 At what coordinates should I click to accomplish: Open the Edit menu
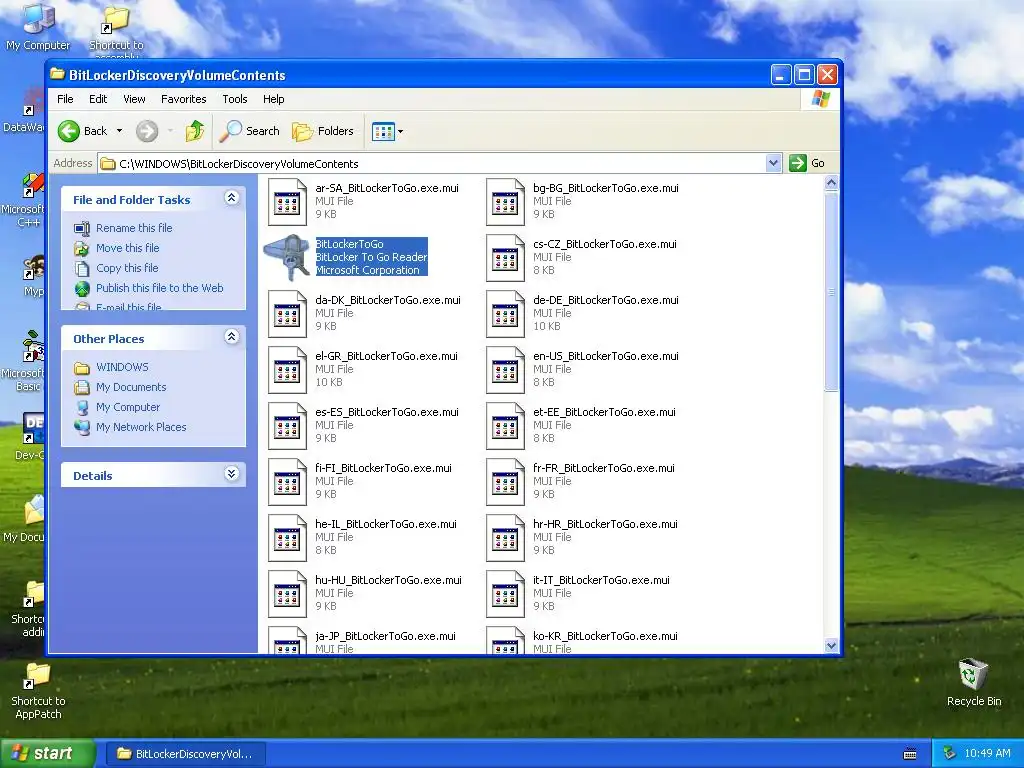click(x=98, y=99)
